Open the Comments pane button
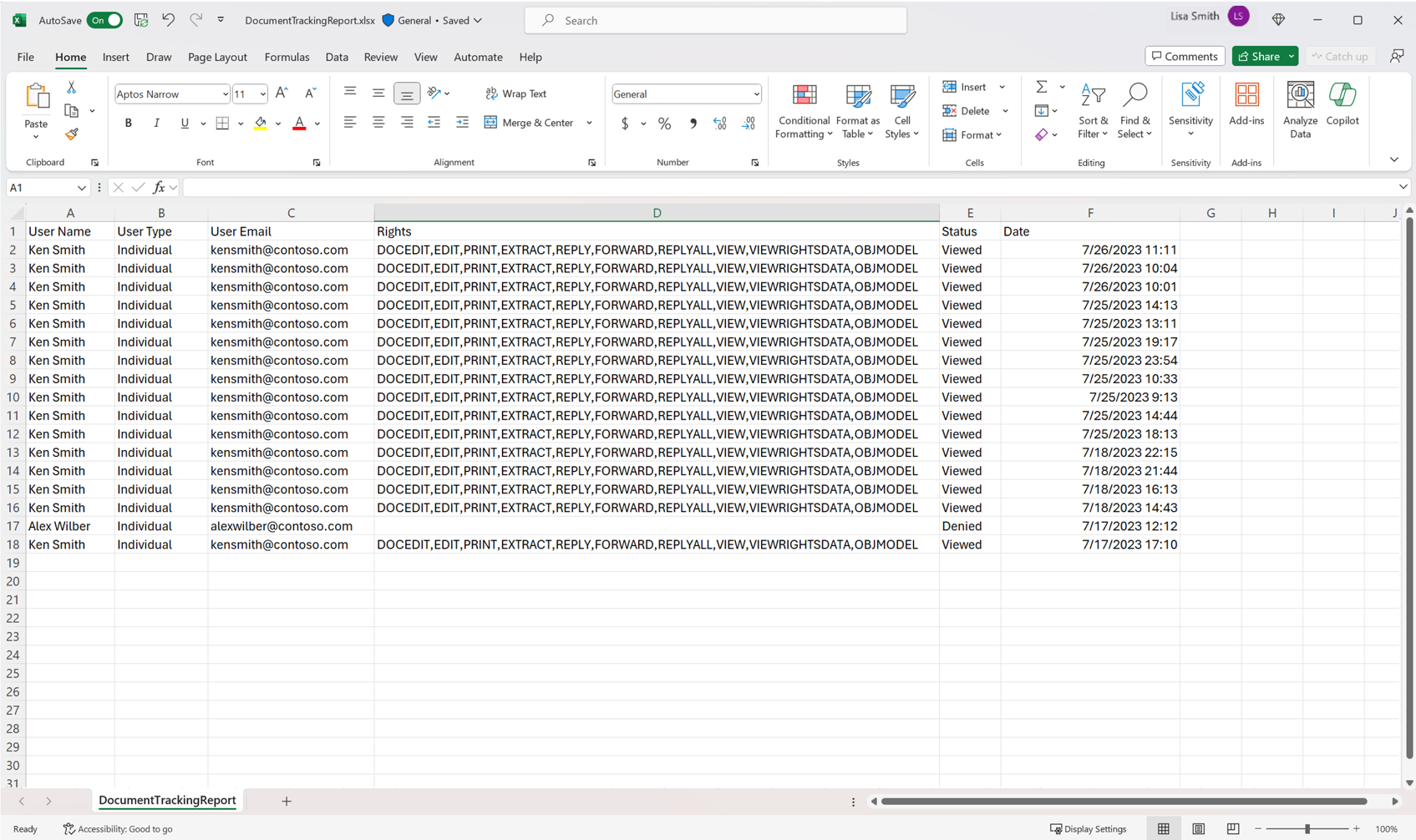 [1184, 56]
